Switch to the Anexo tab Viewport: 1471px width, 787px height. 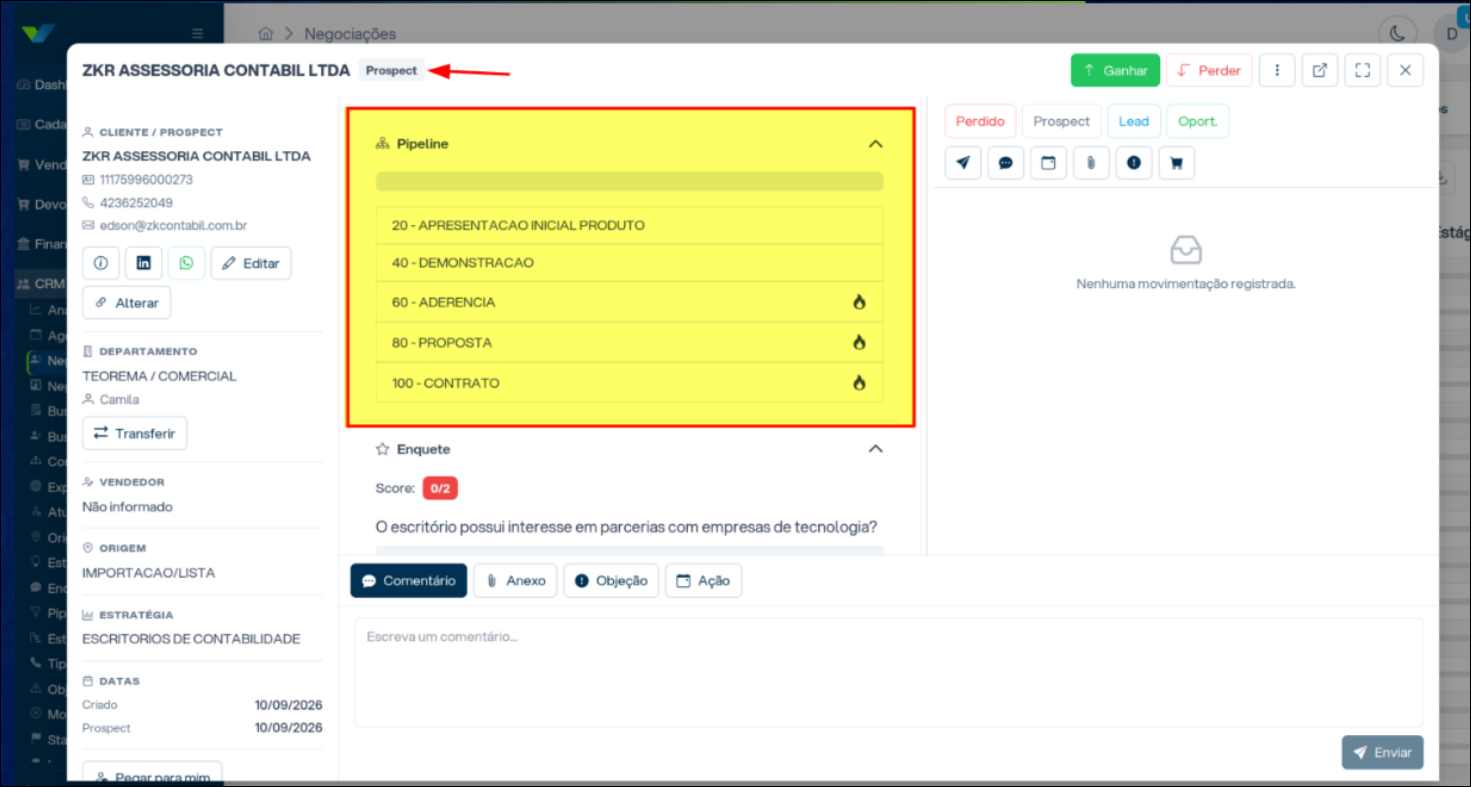(515, 581)
